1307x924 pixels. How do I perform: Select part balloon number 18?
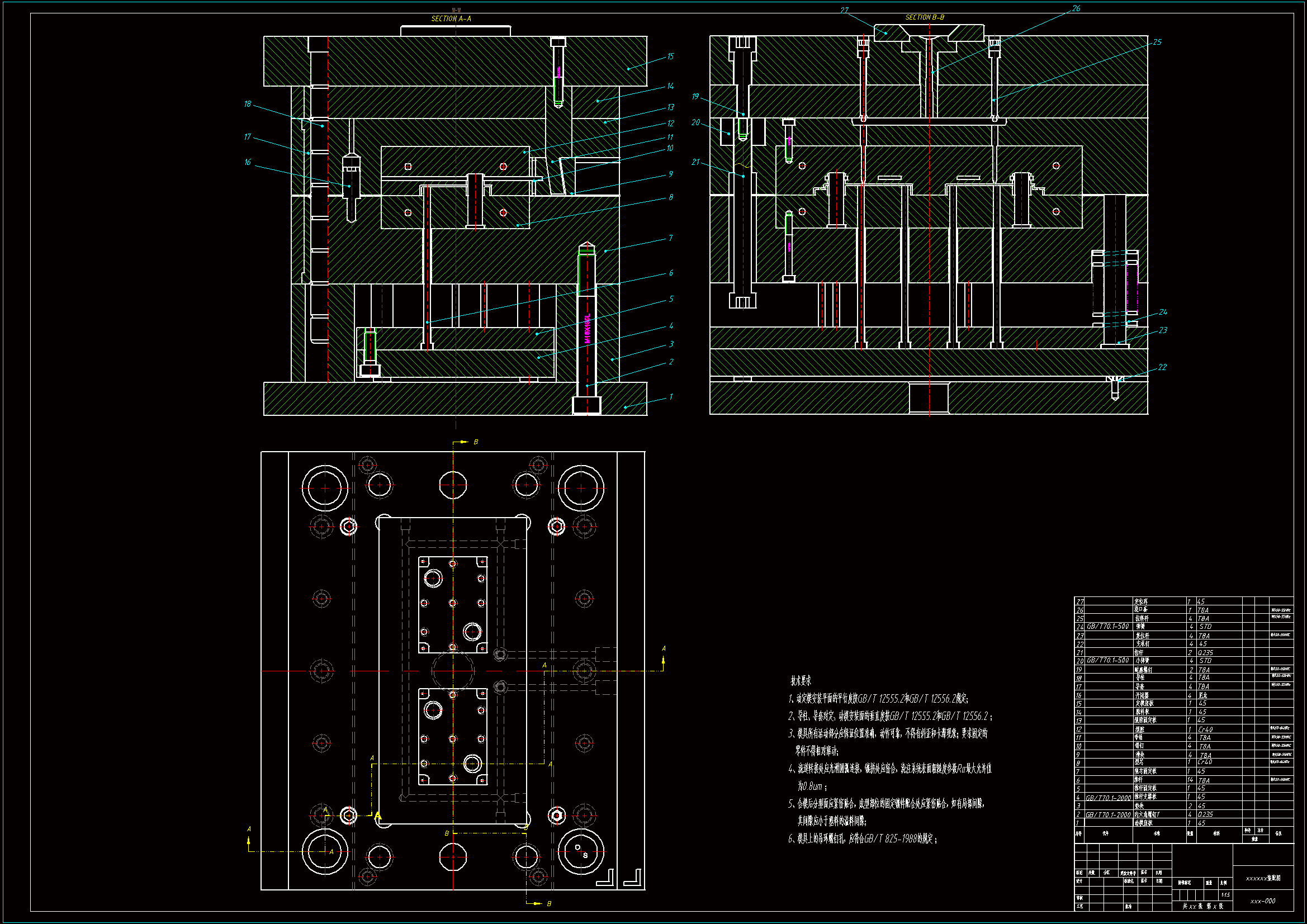[247, 104]
